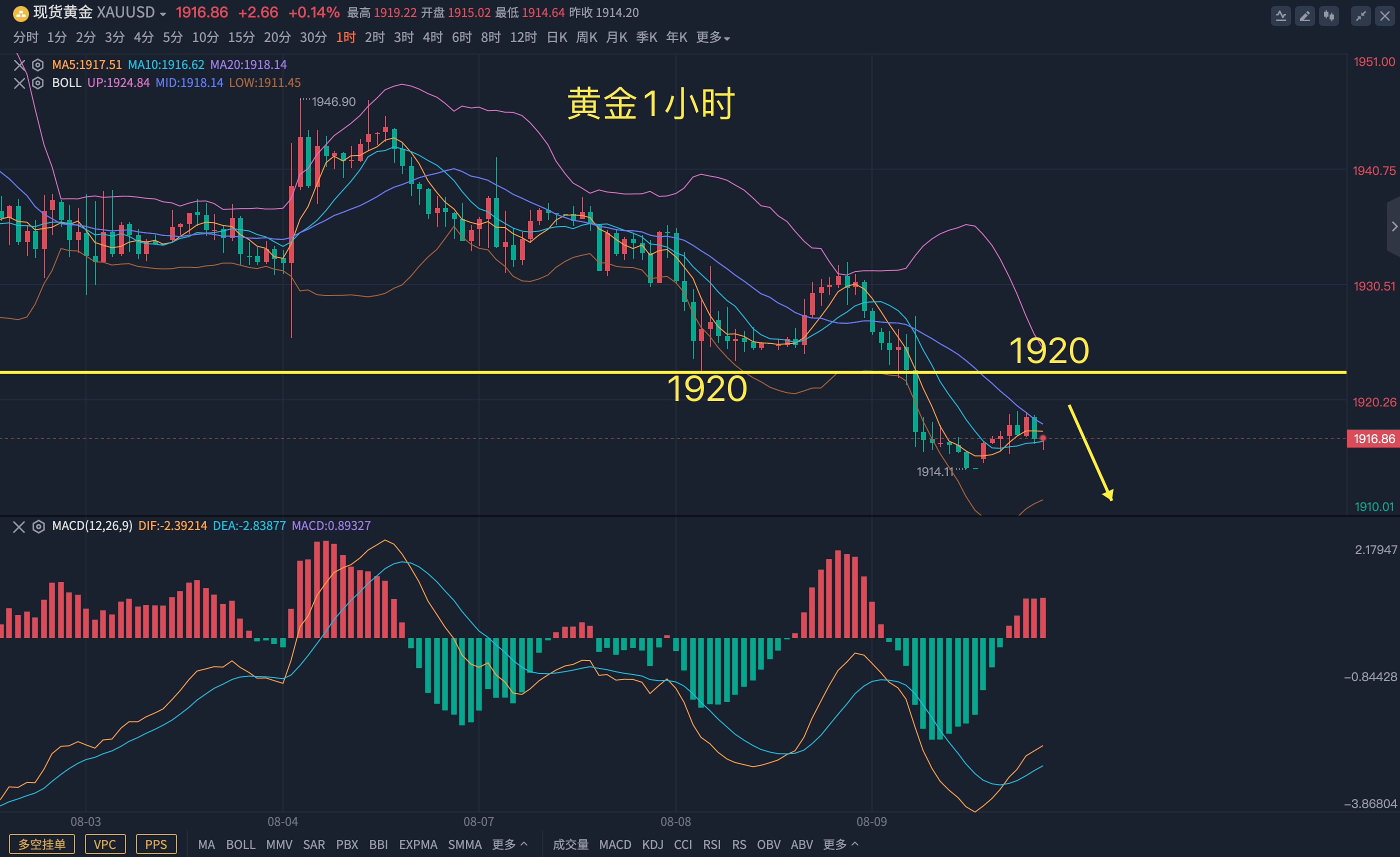The height and width of the screenshot is (857, 1400).
Task: Select the KDJ sub-indicator
Action: [x=652, y=844]
